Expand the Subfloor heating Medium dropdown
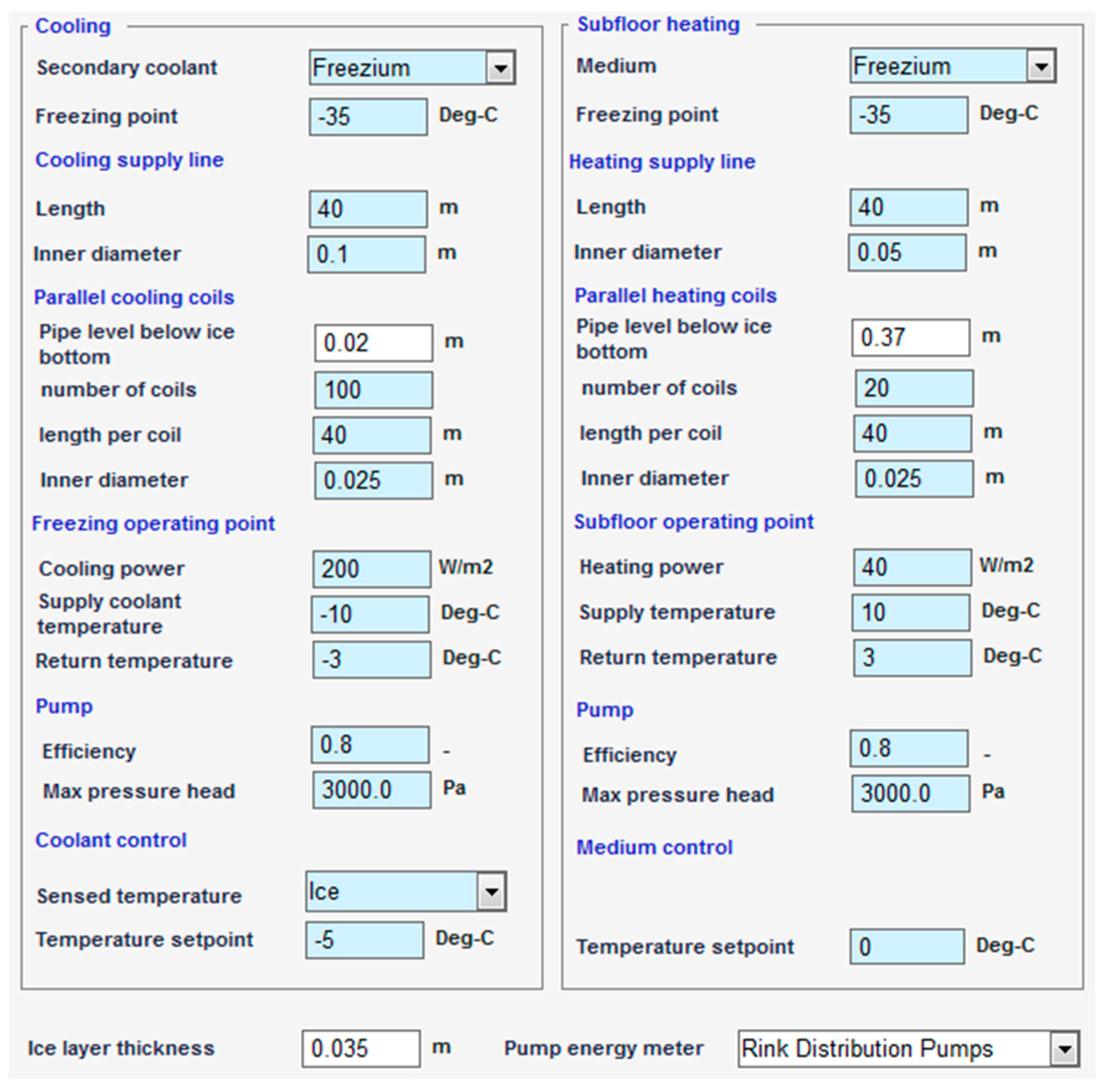This screenshot has width=1106, height=1092. [x=1040, y=66]
